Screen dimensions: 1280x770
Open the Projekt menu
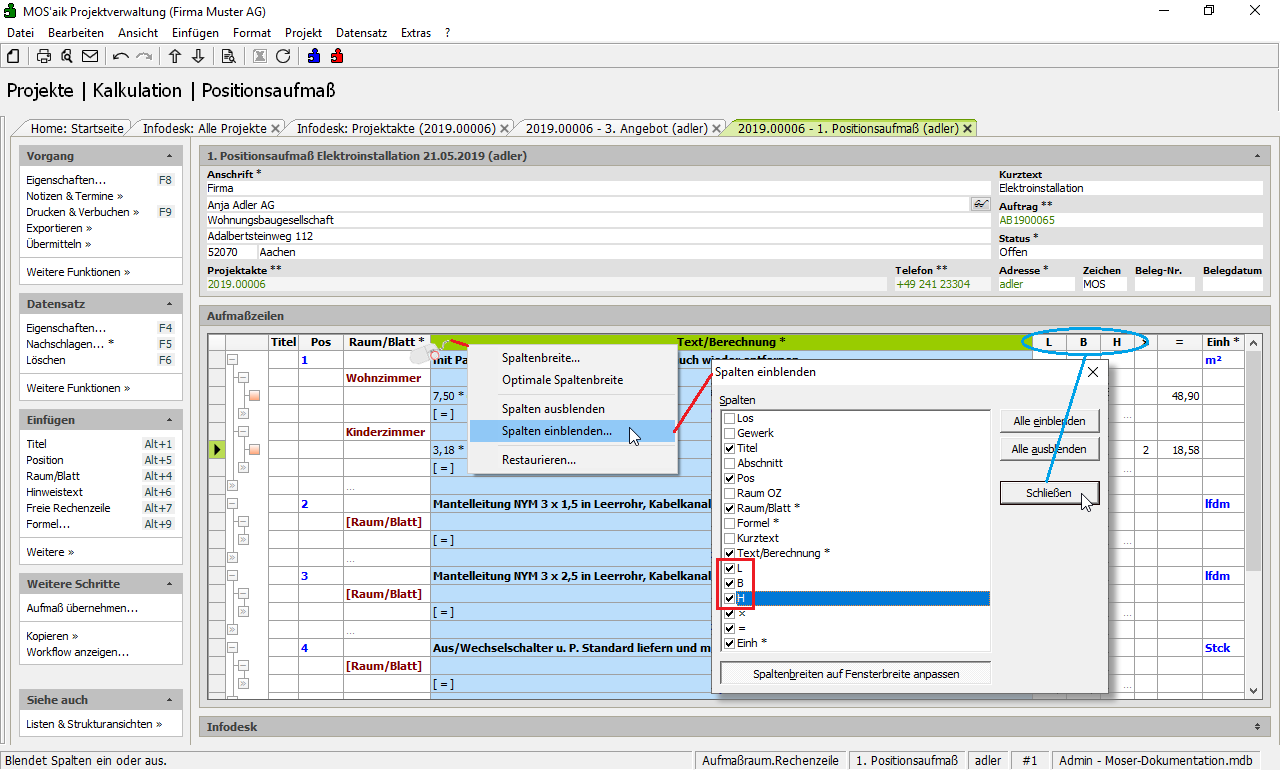(303, 33)
